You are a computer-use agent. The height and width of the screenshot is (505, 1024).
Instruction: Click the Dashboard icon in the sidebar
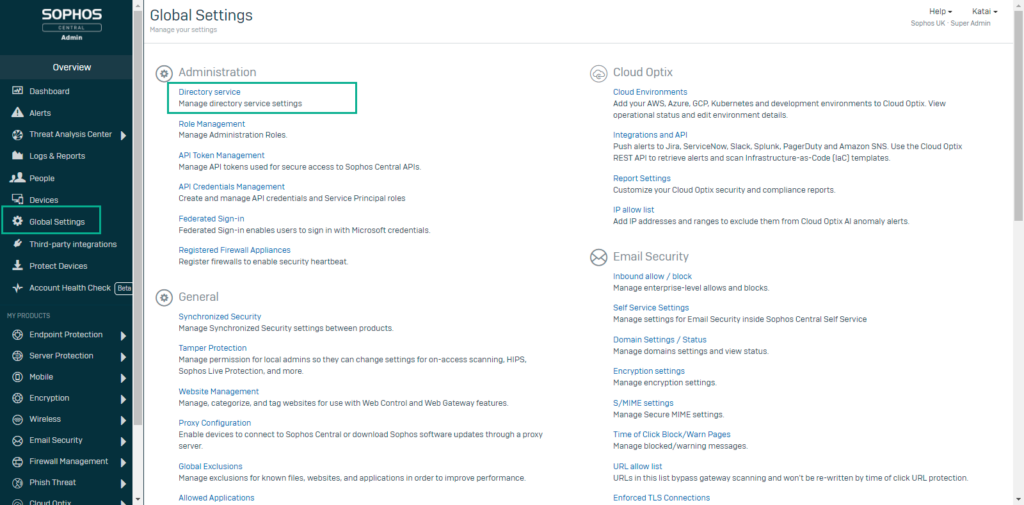tap(18, 91)
